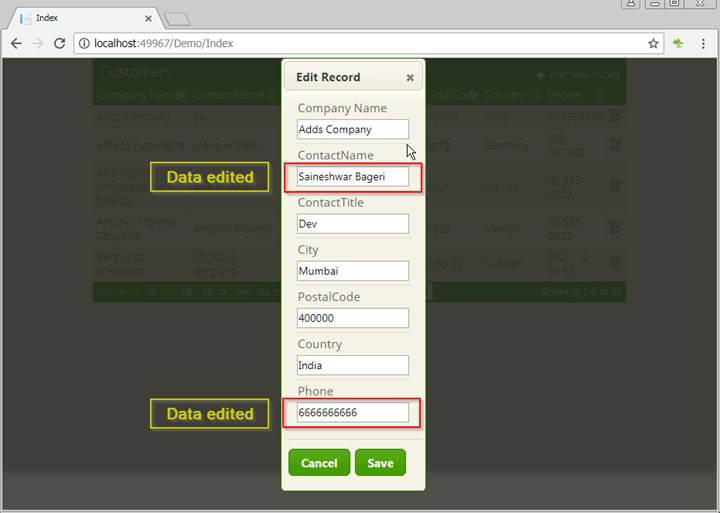Edit the Alfreds Futterkiste row via edit icon

(615, 145)
